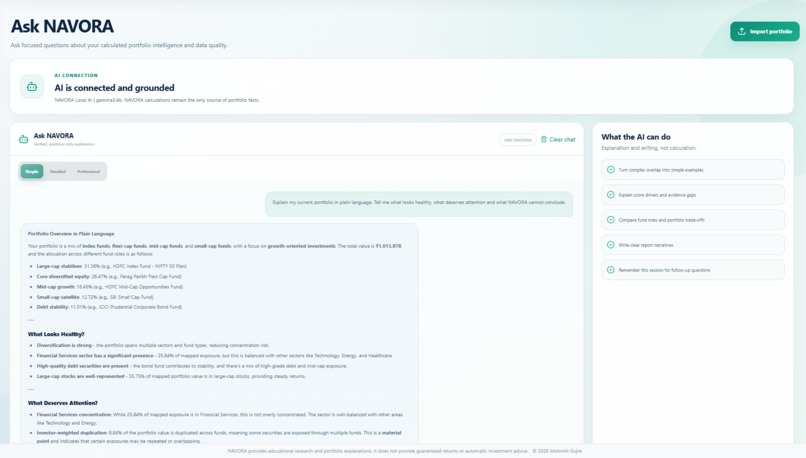Click the 'Portfolio Overview in Plain Language' heading
This screenshot has width=806, height=458.
71,234
